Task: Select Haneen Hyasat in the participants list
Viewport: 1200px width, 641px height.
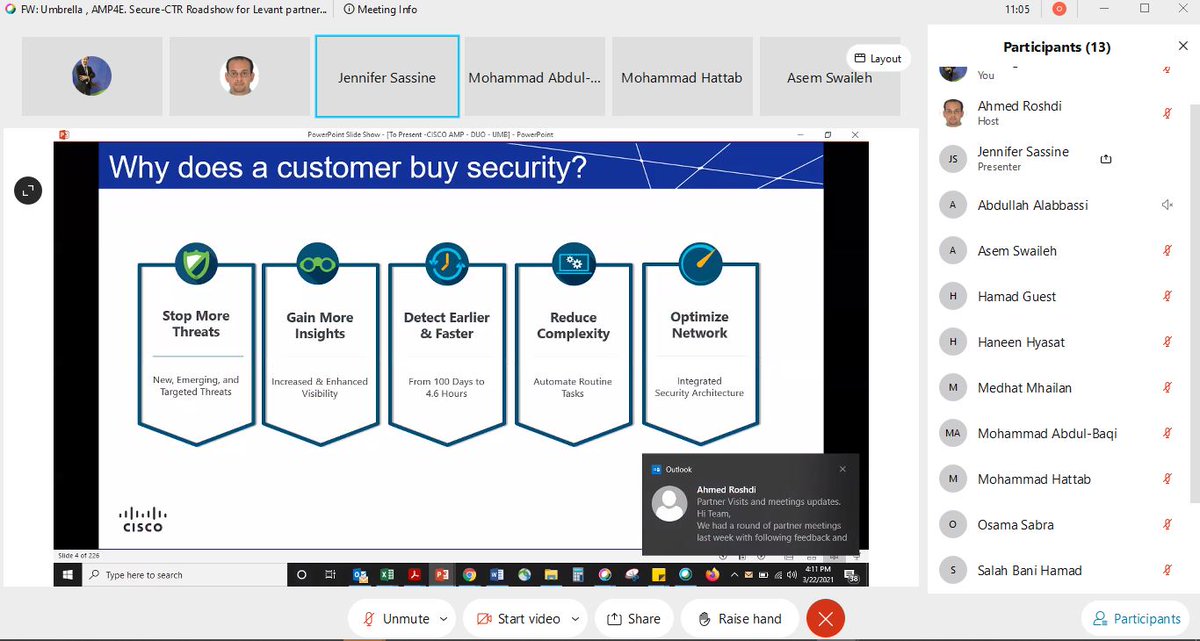Action: [1060, 342]
